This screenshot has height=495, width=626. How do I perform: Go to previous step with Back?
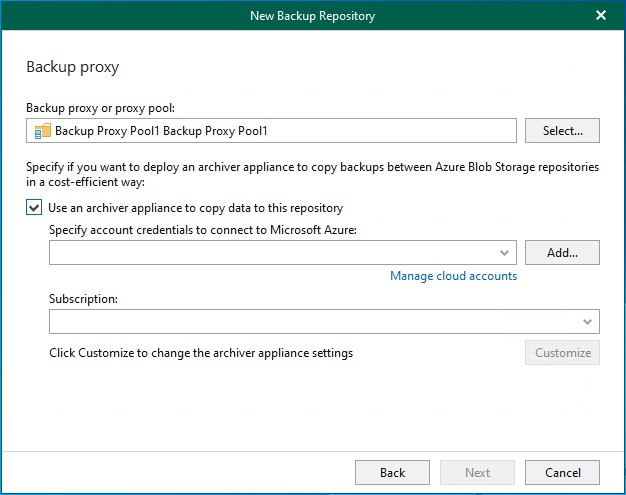(392, 473)
